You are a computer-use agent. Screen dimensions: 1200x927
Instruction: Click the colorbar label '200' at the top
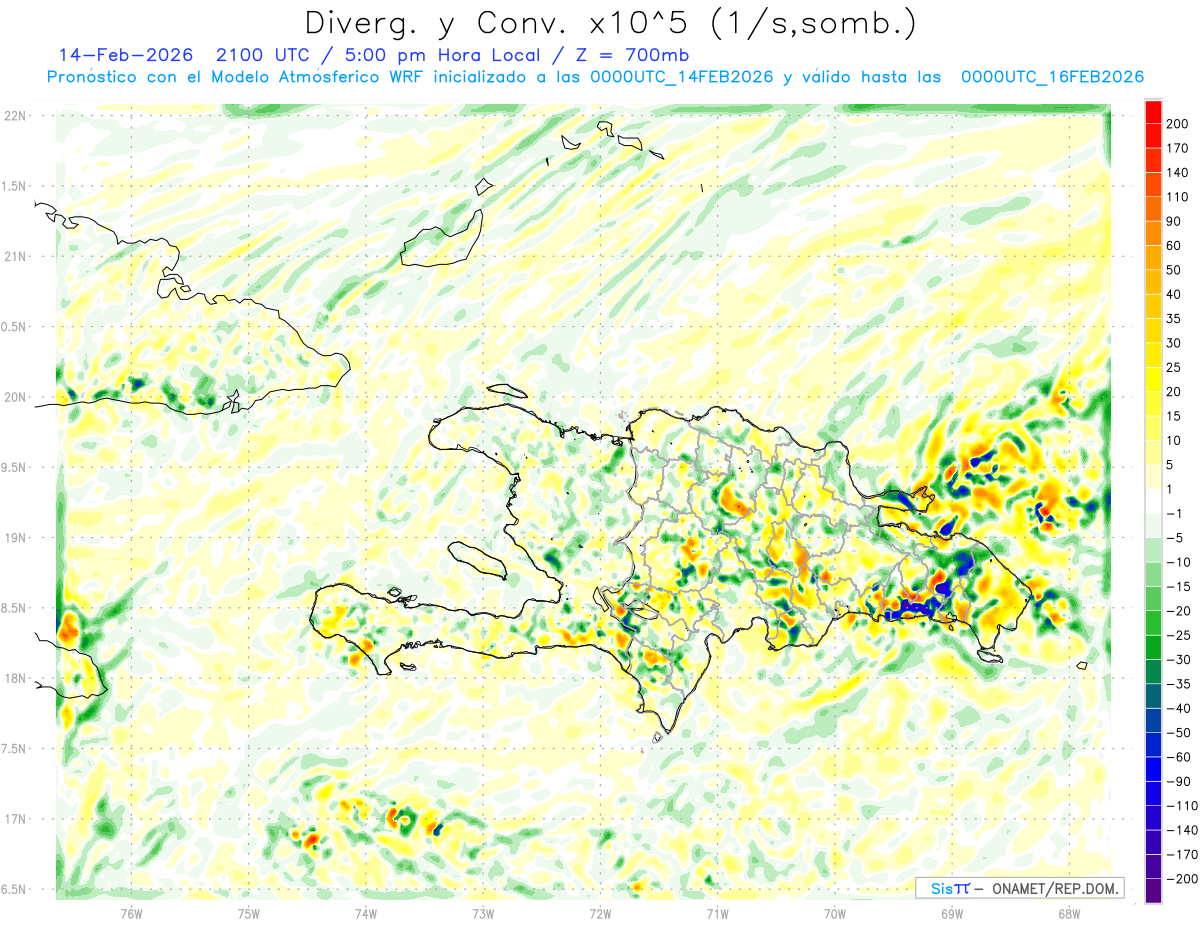[1176, 124]
